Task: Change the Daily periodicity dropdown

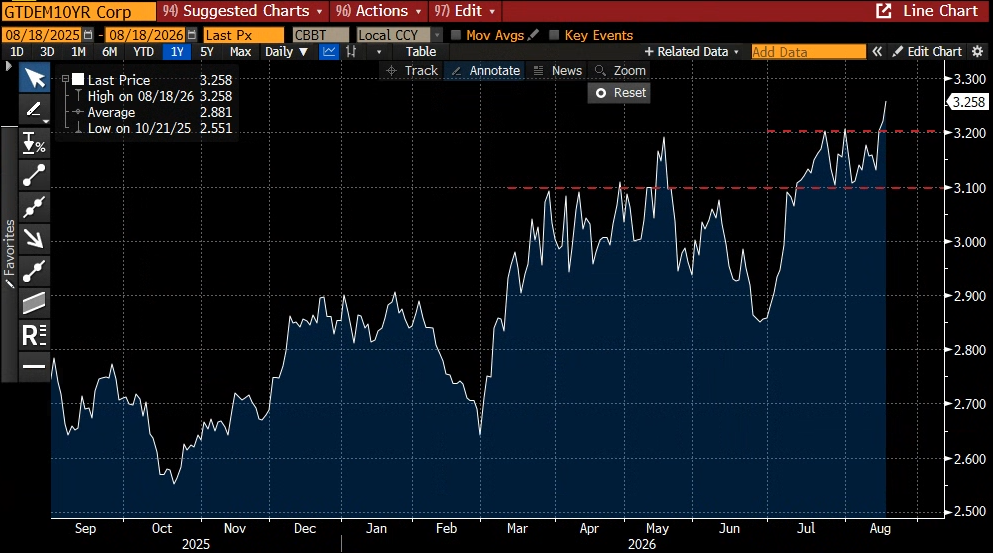Action: (287, 52)
